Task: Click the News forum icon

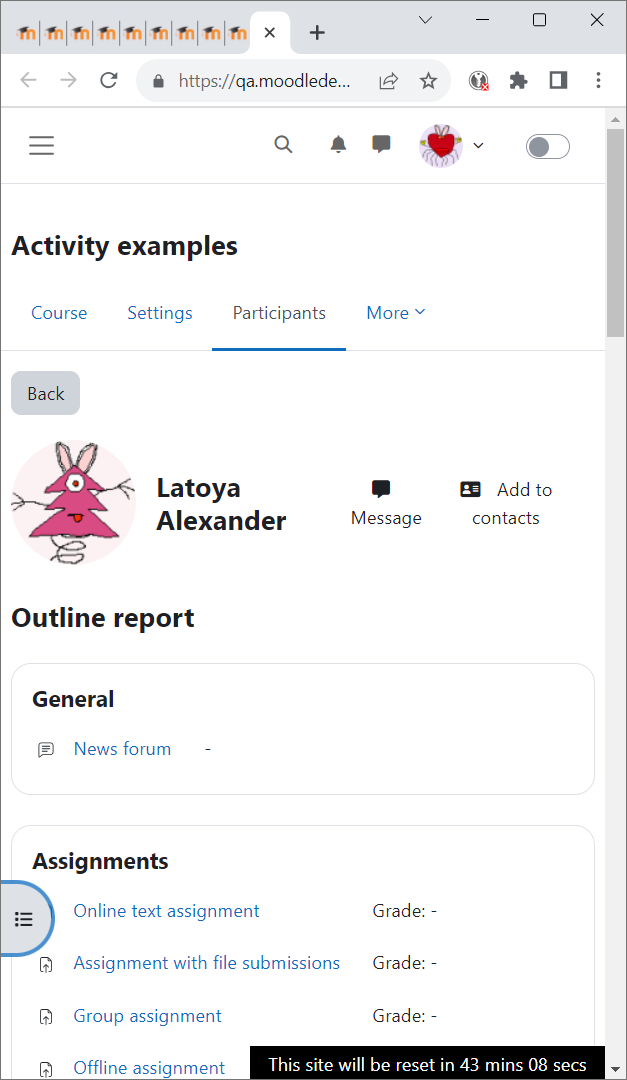Action: (46, 749)
